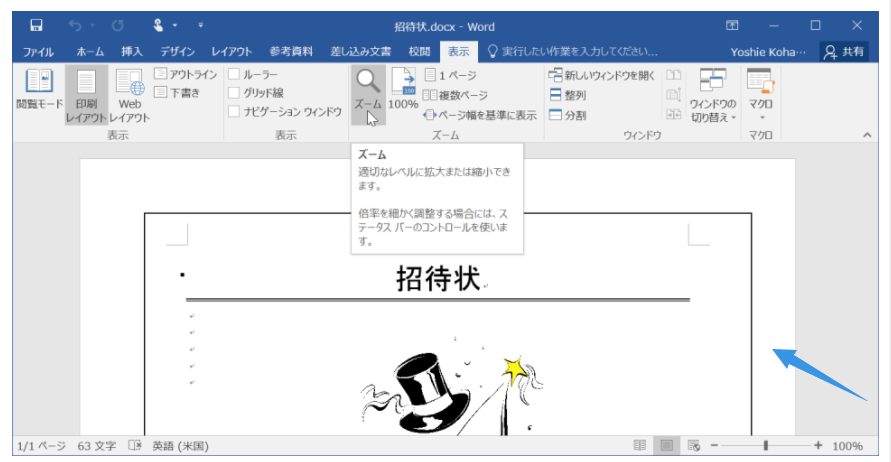891x462 pixels.
Task: Select the 表示 tab
Action: [x=459, y=52]
